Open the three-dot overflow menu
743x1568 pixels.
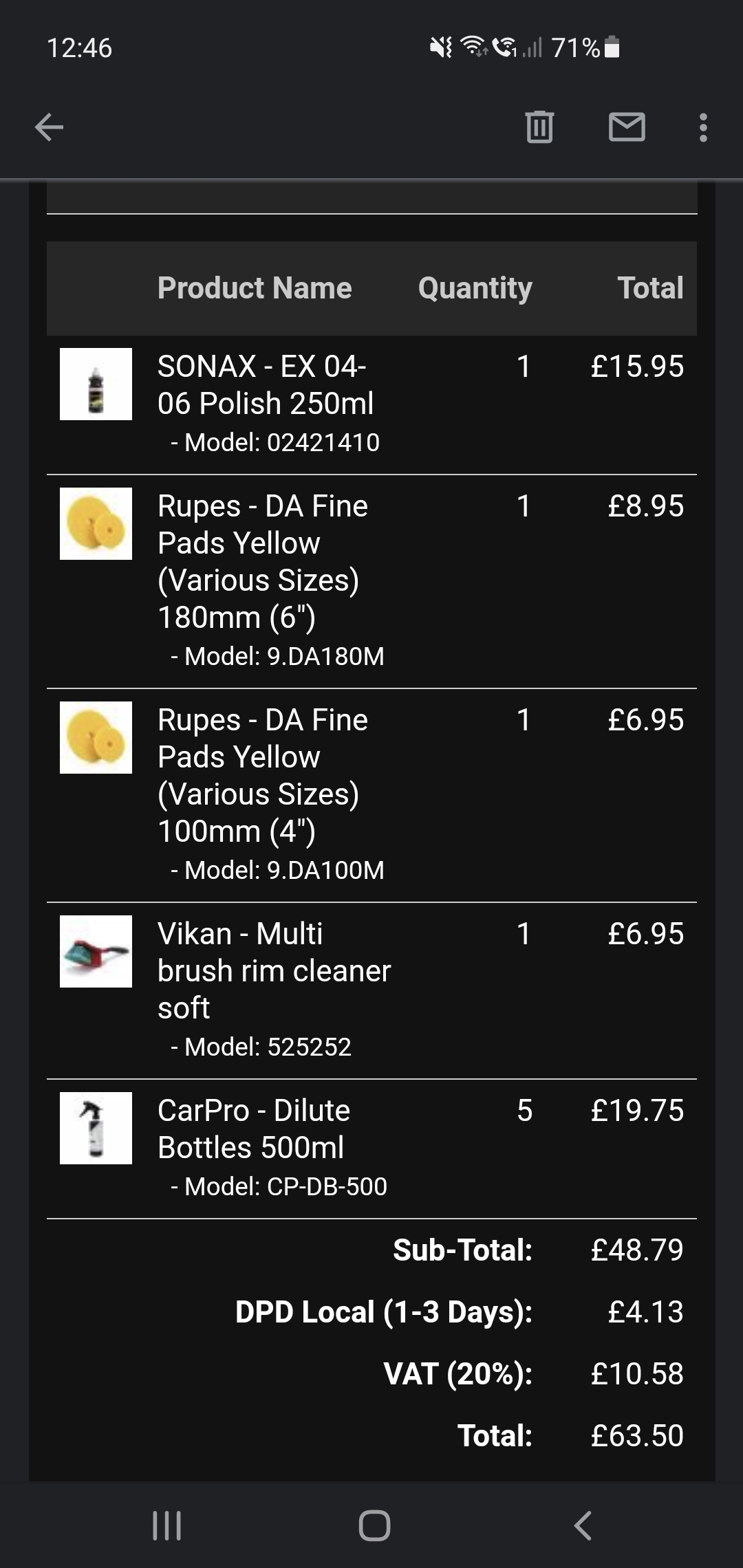703,128
